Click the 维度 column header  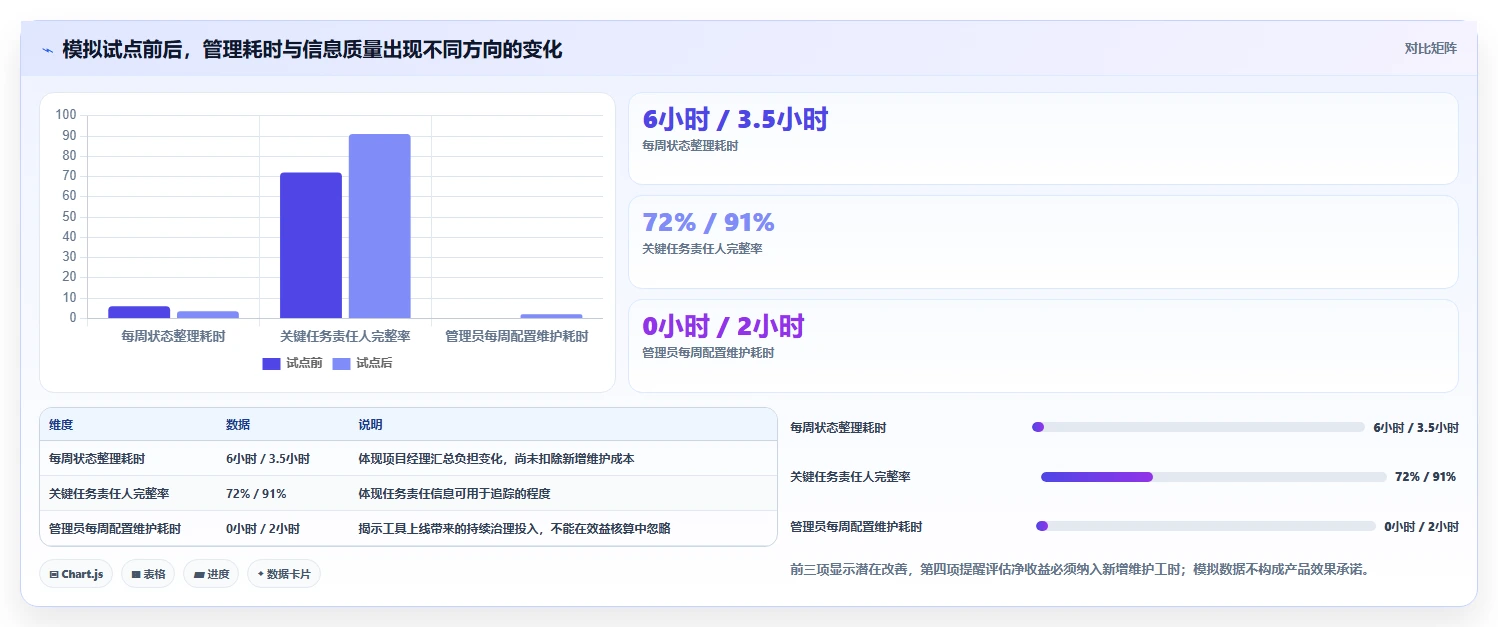(61, 425)
